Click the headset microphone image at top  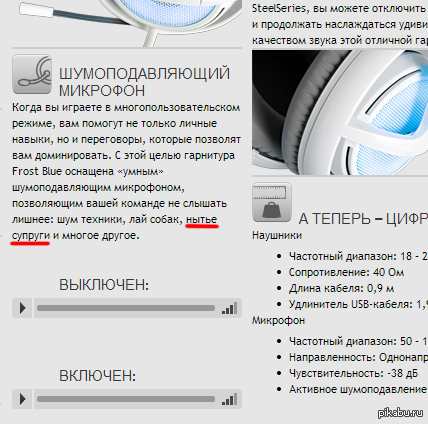pyautogui.click(x=130, y=22)
